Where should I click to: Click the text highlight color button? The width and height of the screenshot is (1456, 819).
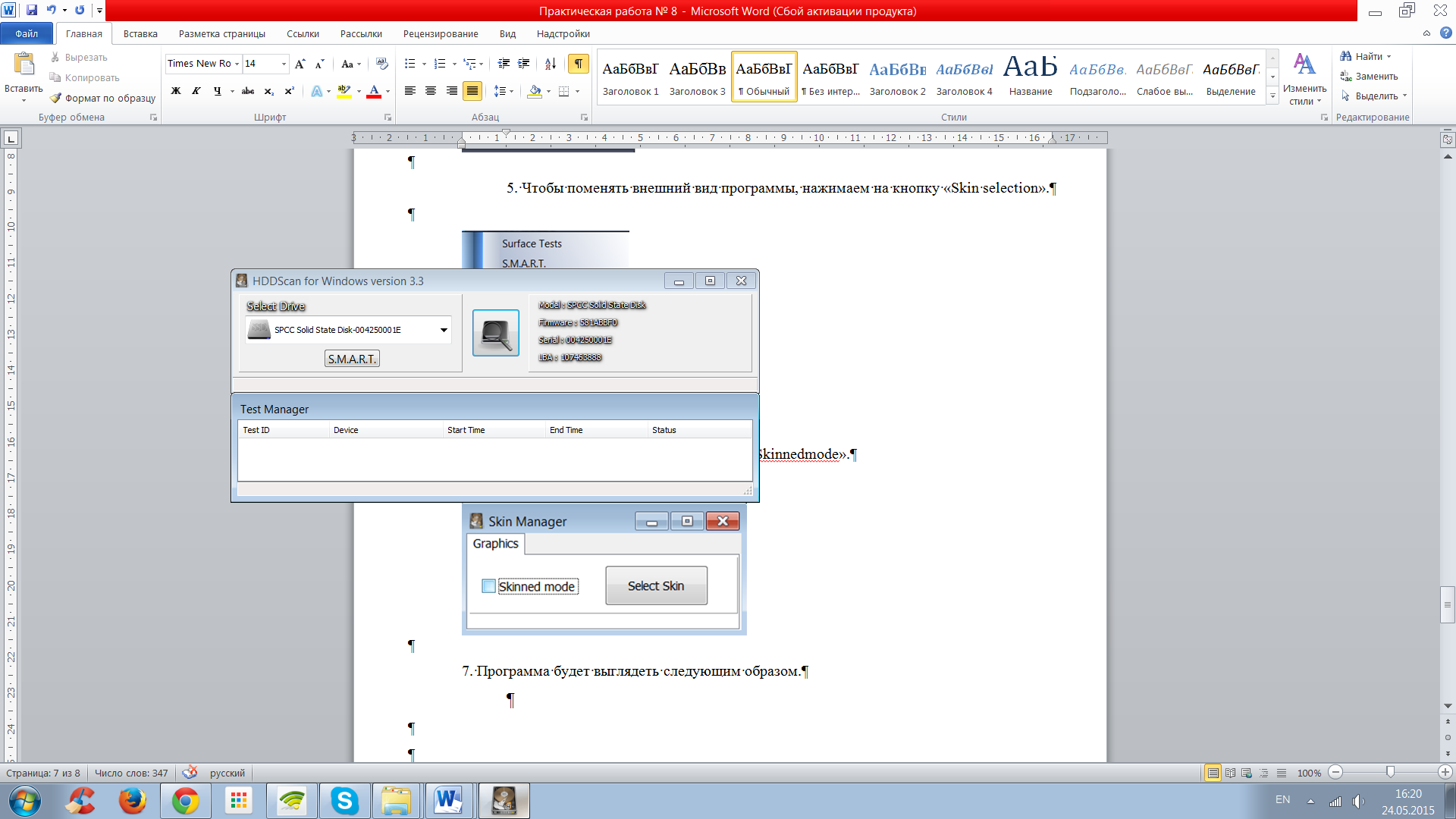click(x=344, y=91)
